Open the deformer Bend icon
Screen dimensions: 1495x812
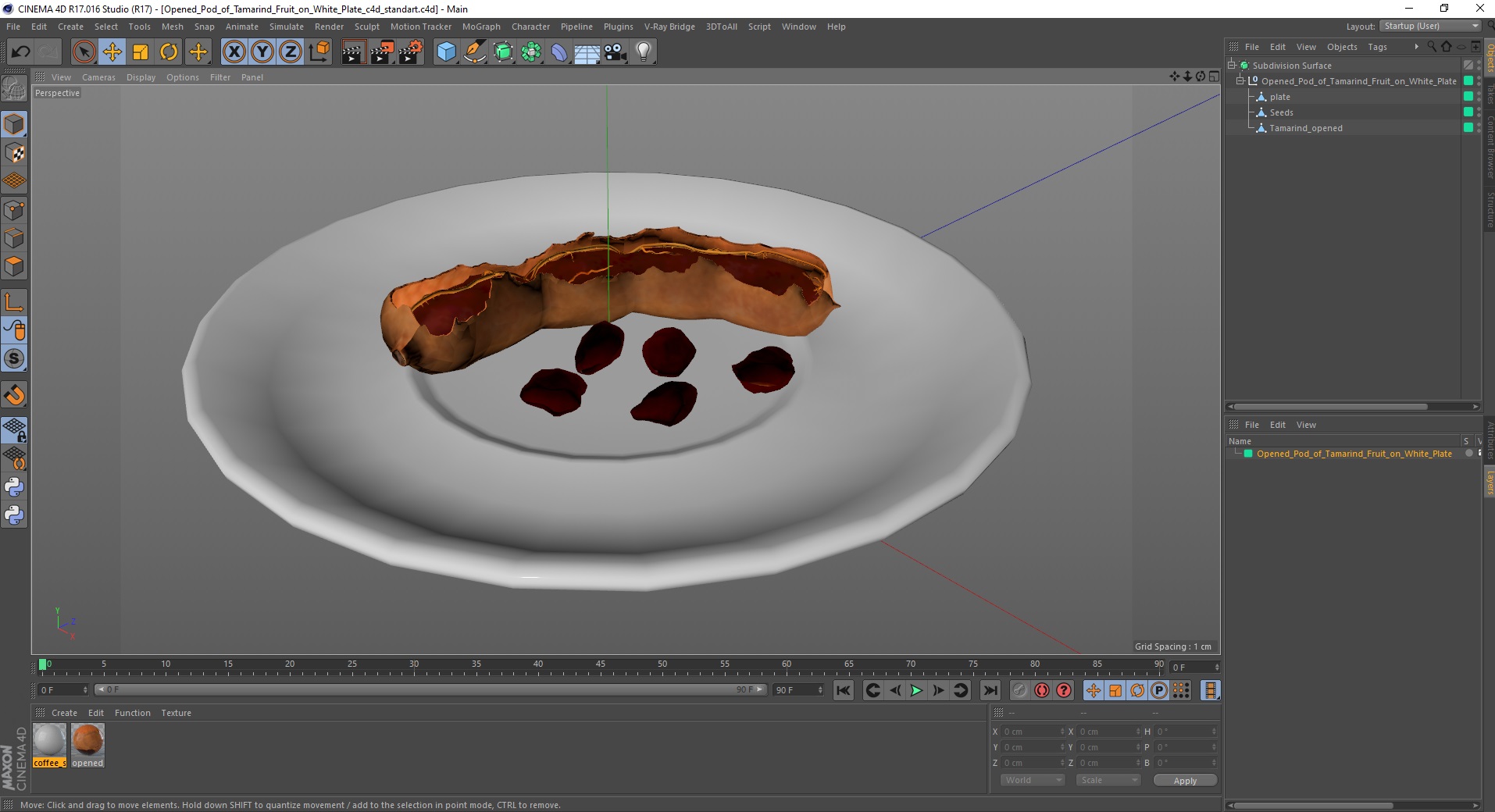click(559, 52)
